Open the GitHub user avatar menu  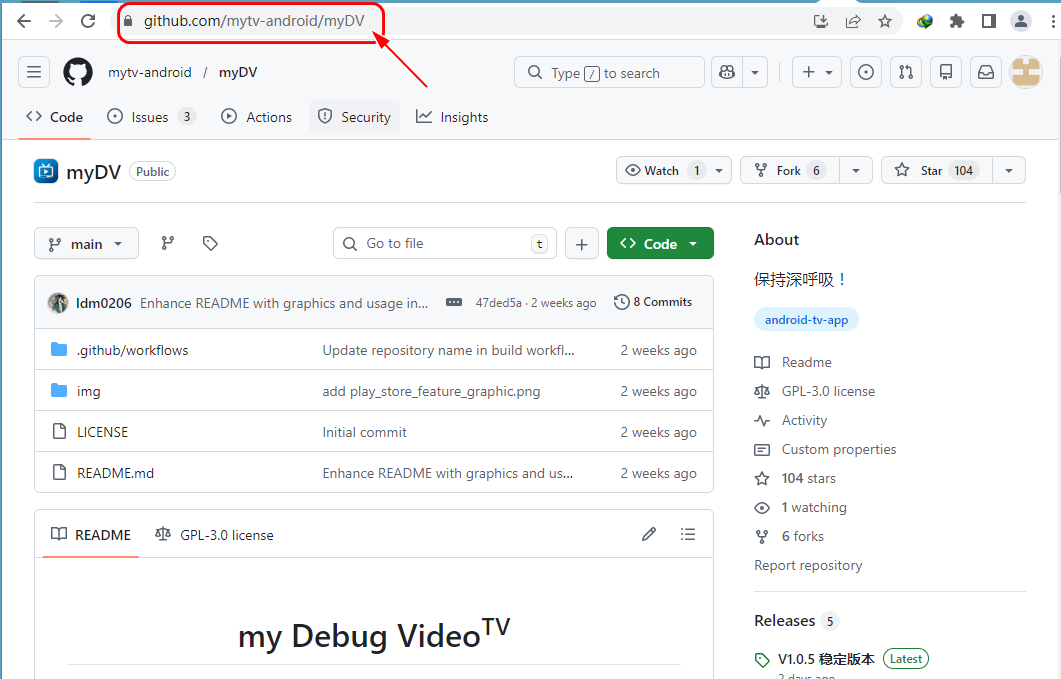(x=1026, y=72)
